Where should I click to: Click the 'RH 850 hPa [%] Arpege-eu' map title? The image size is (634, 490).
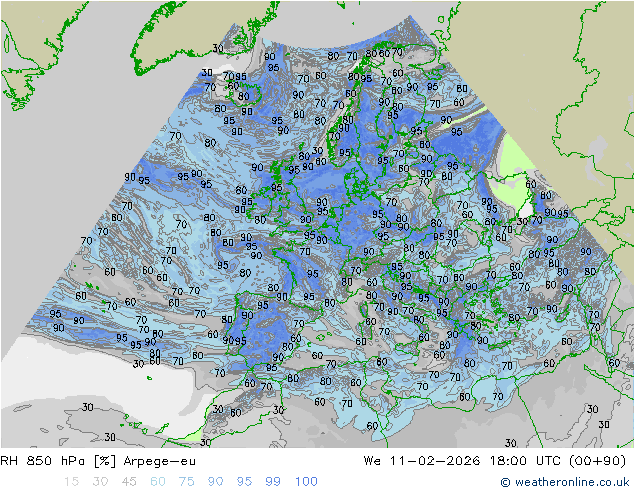[98, 461]
